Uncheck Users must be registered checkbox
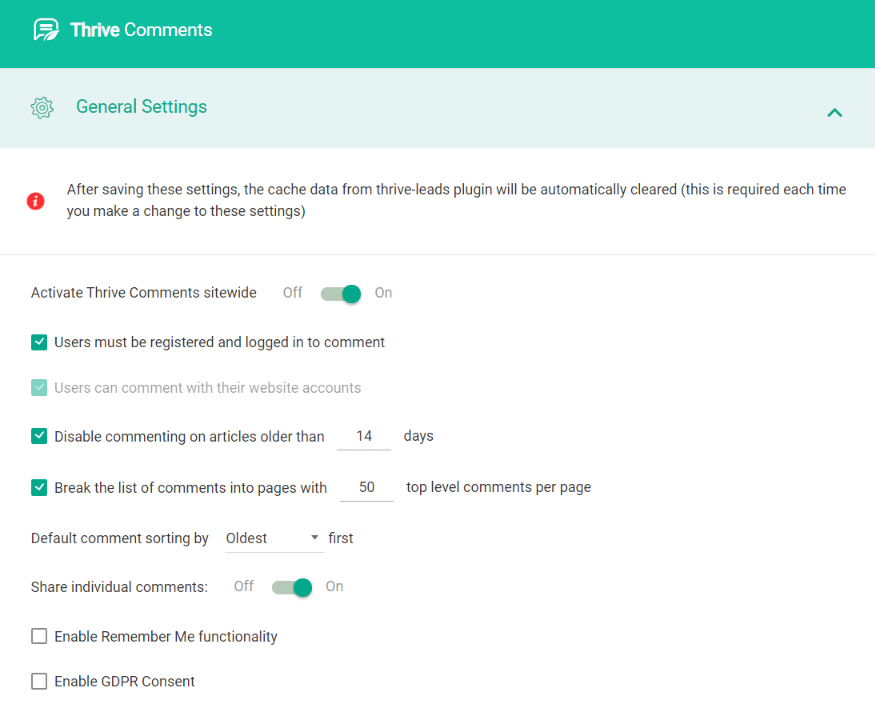Viewport: 875px width, 708px height. [x=39, y=342]
